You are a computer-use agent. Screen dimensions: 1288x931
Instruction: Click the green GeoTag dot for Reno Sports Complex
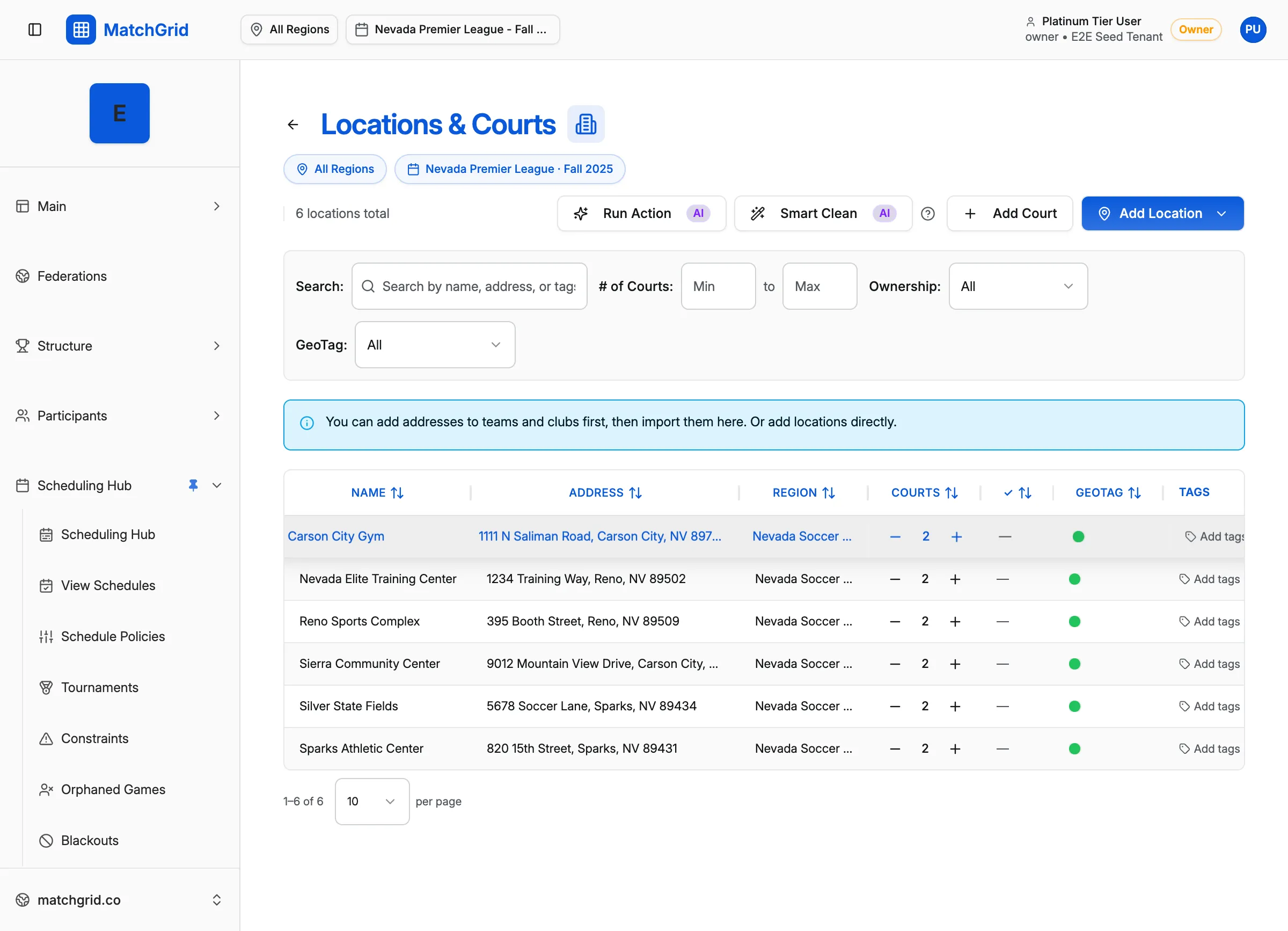(1074, 621)
